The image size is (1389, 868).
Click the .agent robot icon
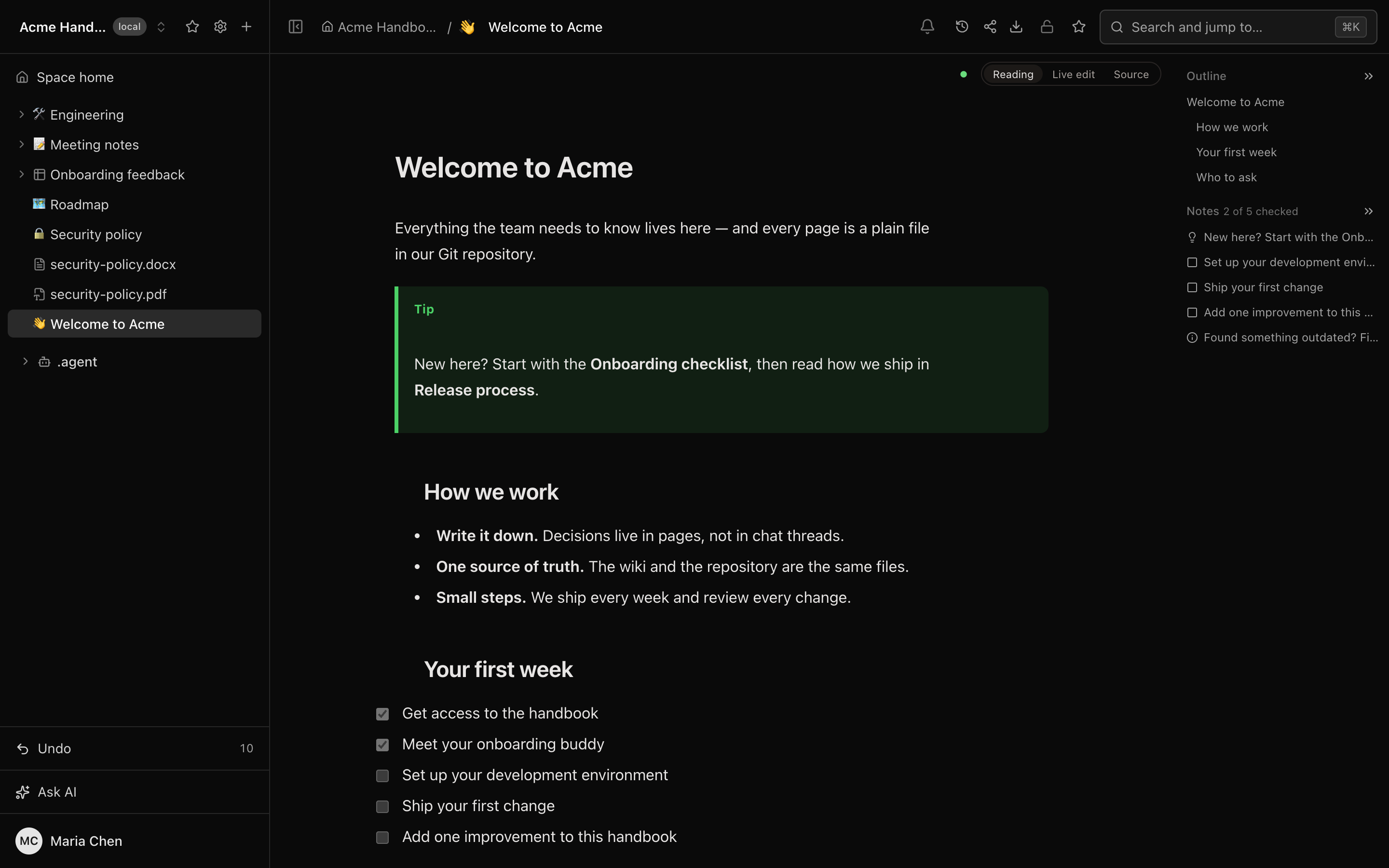pyautogui.click(x=44, y=362)
